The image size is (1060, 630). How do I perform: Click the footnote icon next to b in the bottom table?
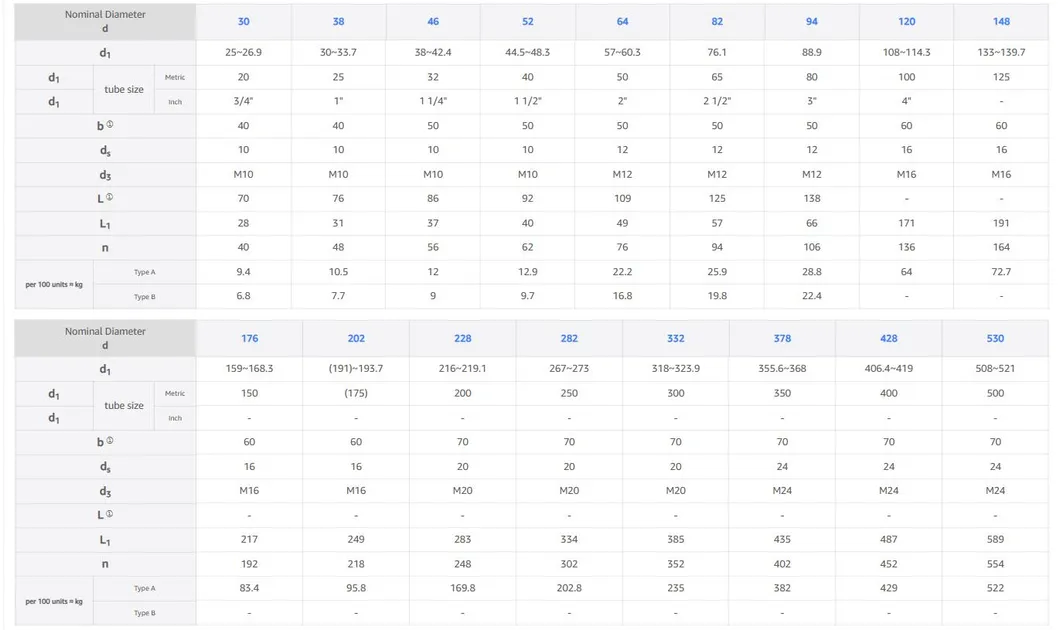[x=110, y=441]
